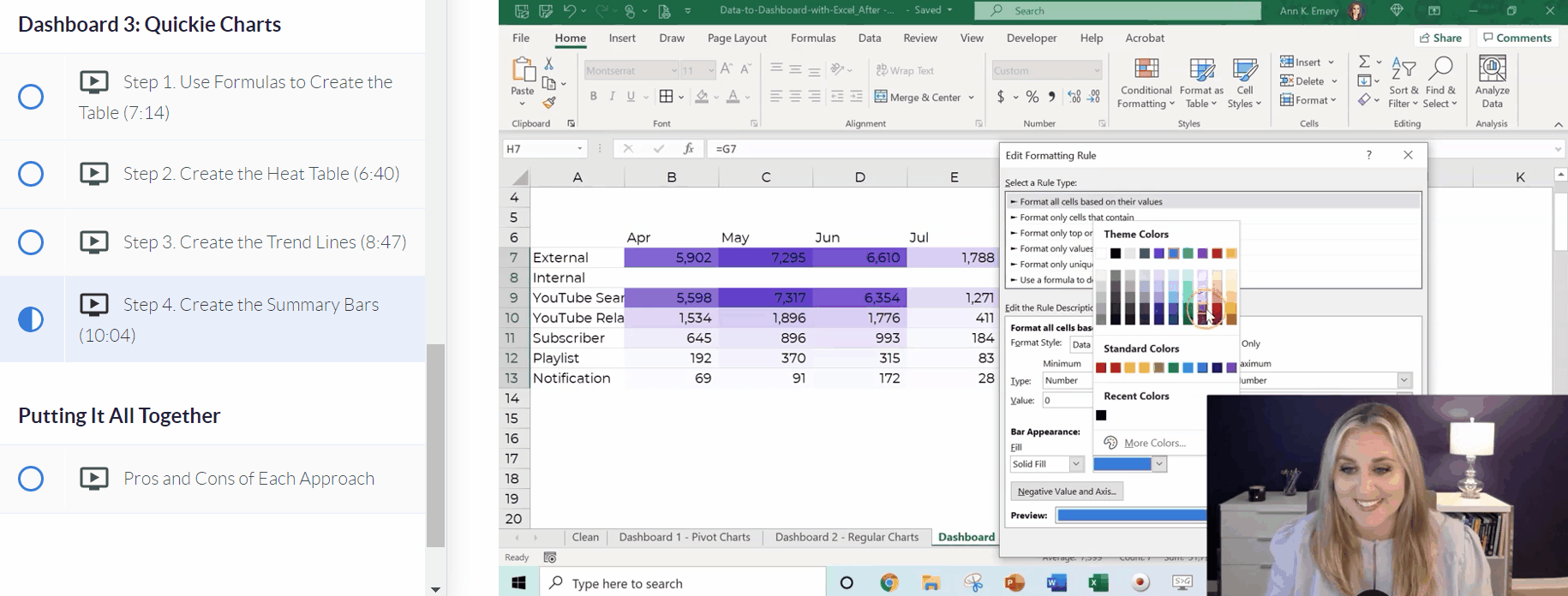Open PowerPoint from the Windows taskbar

(x=1014, y=583)
